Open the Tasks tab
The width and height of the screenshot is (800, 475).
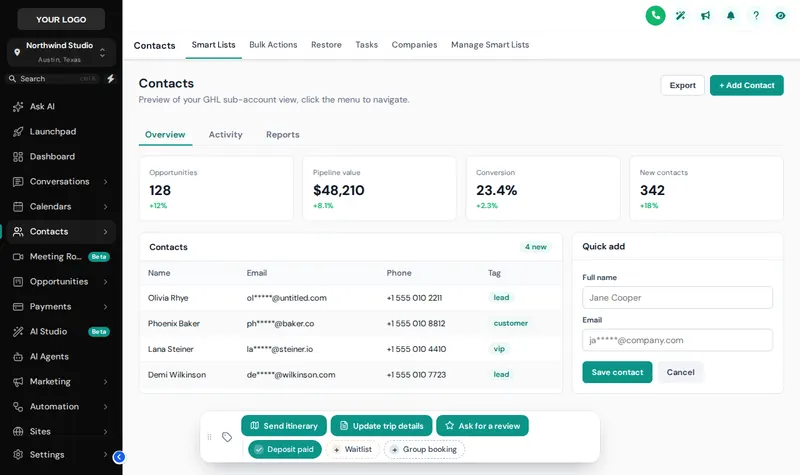click(x=366, y=45)
